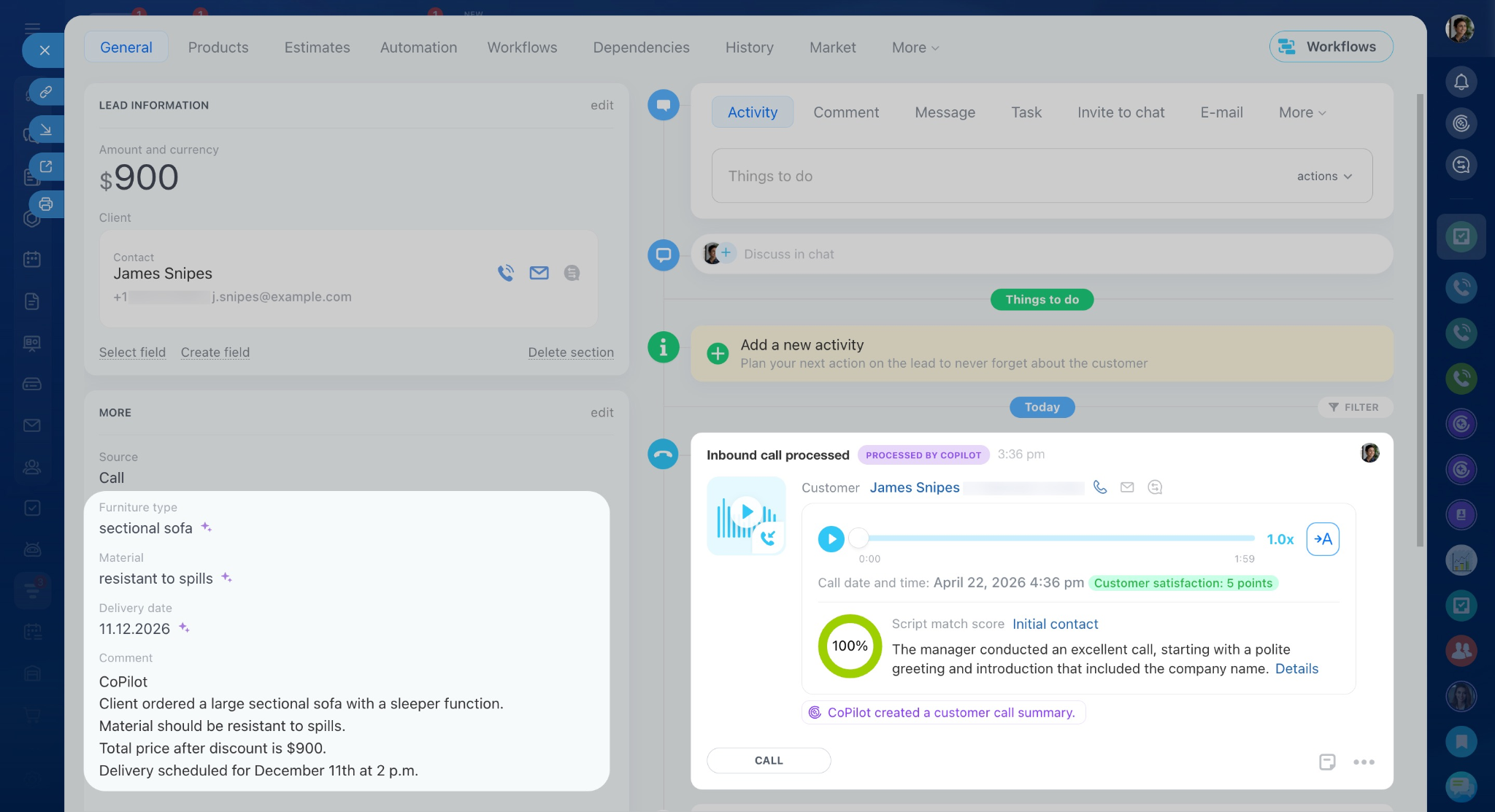
Task: Click the green plus to add new activity
Action: pyautogui.click(x=718, y=354)
